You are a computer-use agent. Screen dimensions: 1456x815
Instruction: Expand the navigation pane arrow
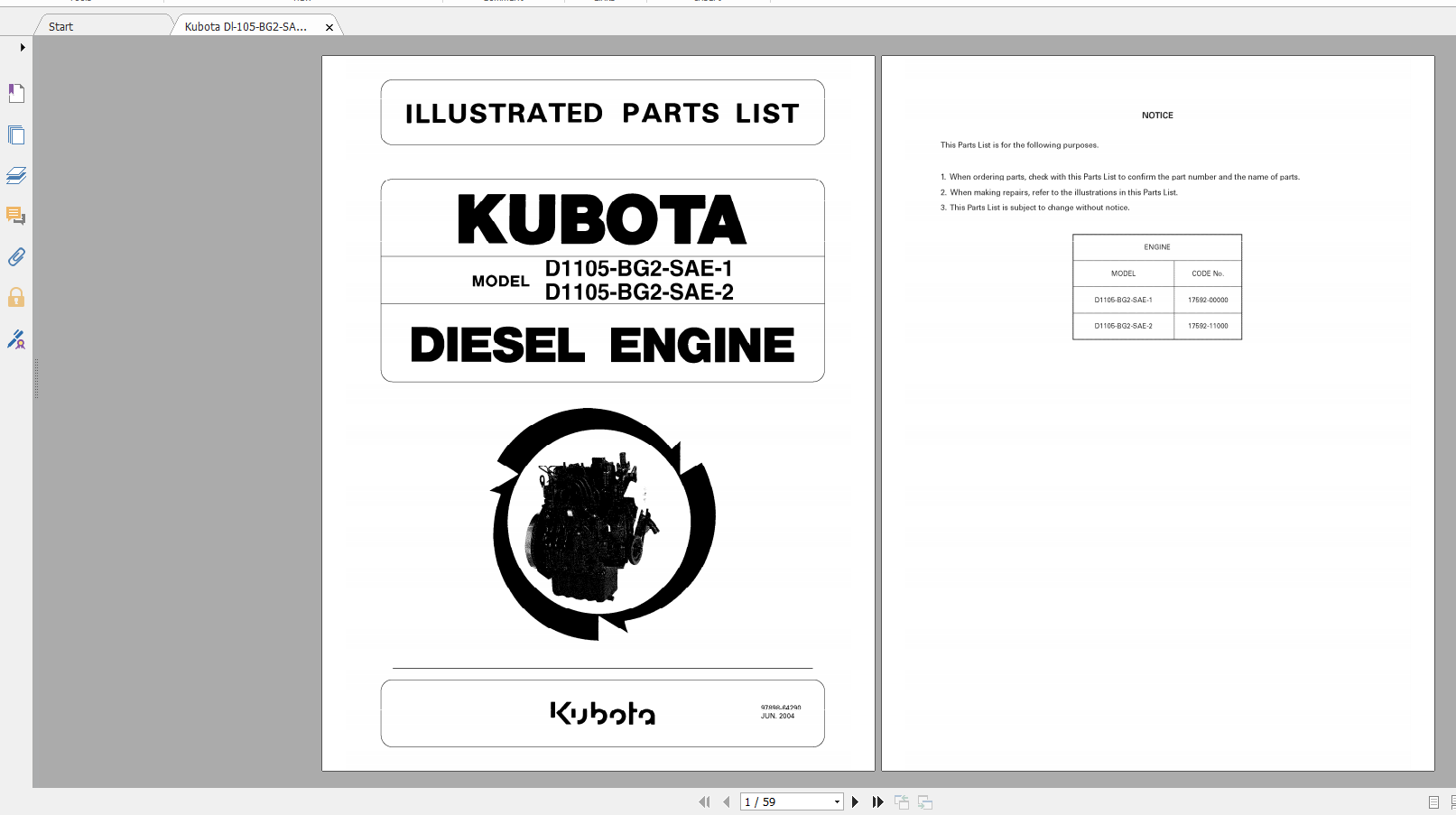click(22, 47)
